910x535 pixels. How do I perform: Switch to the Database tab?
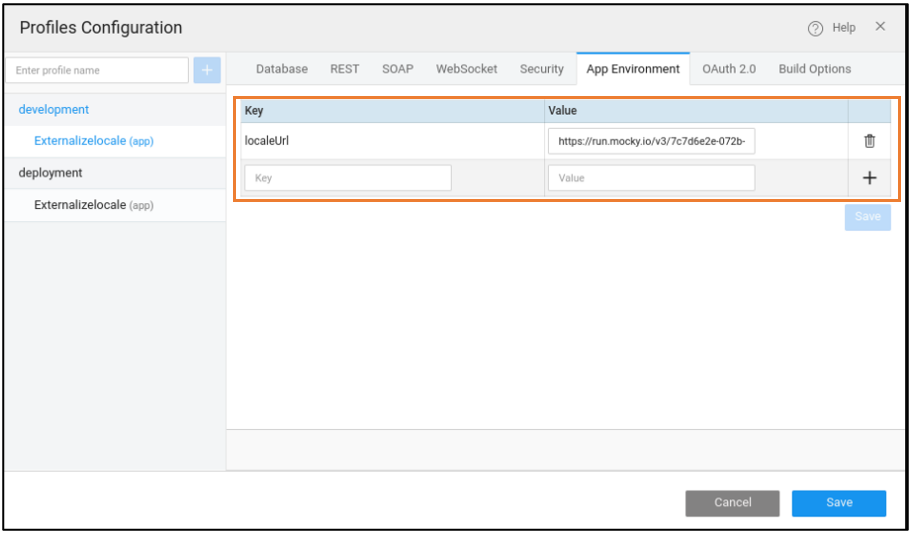tap(282, 69)
